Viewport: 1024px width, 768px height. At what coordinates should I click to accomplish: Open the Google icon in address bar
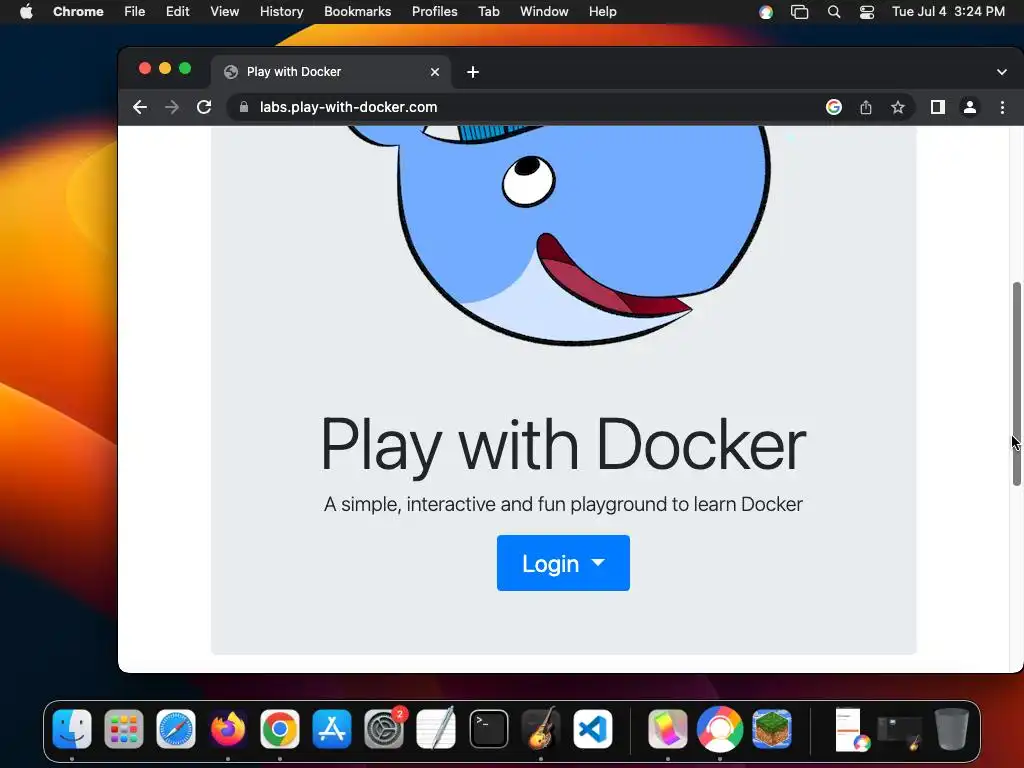point(833,107)
